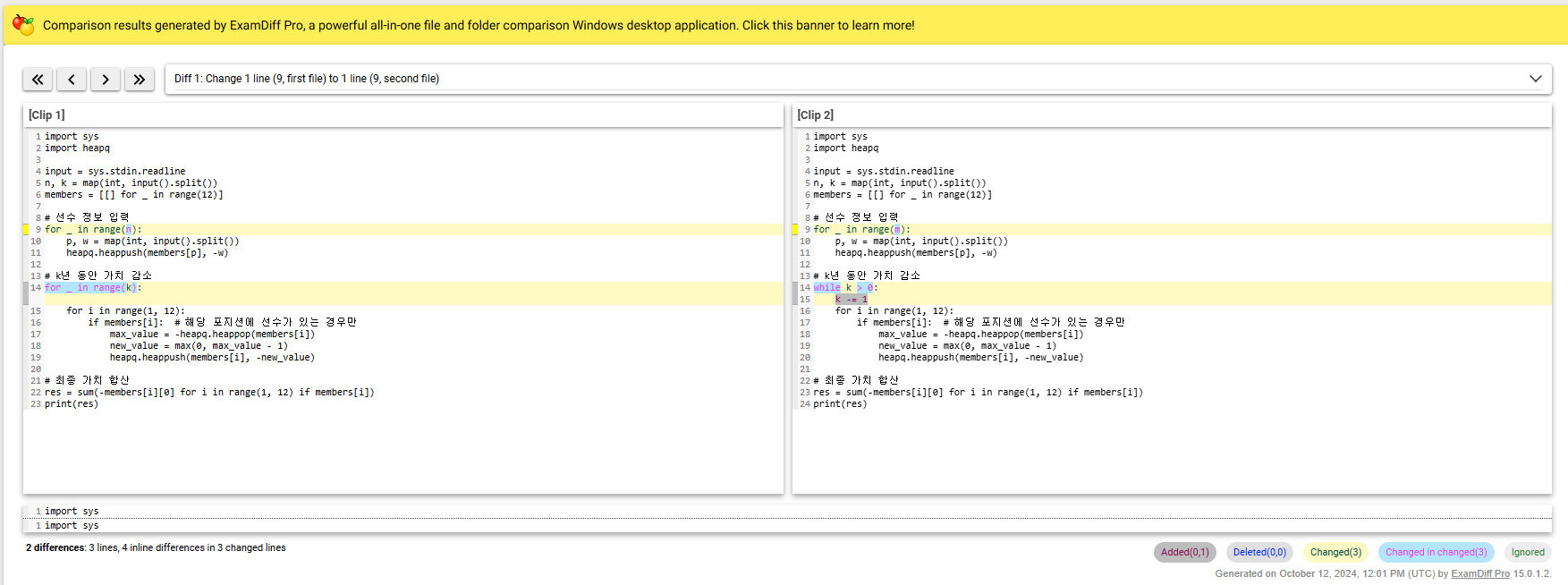Click the second 'import sys' line in bottom pane

point(72,526)
